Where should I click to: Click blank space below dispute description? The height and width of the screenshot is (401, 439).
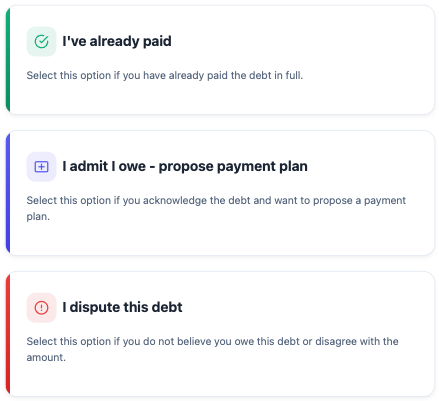pos(220,379)
